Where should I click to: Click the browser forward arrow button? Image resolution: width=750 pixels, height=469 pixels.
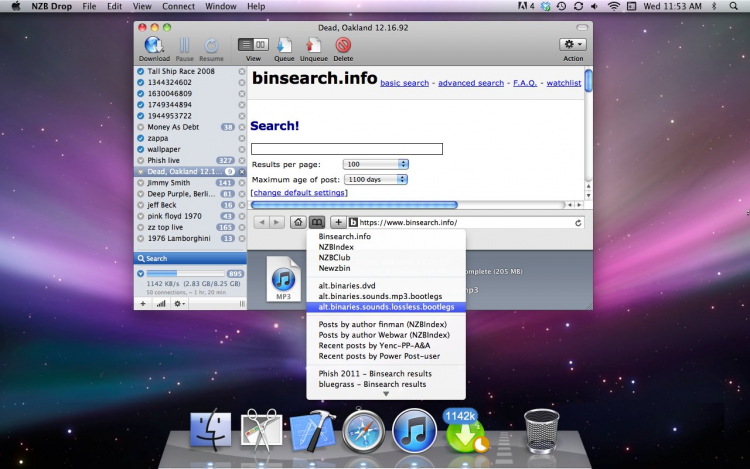tap(276, 222)
